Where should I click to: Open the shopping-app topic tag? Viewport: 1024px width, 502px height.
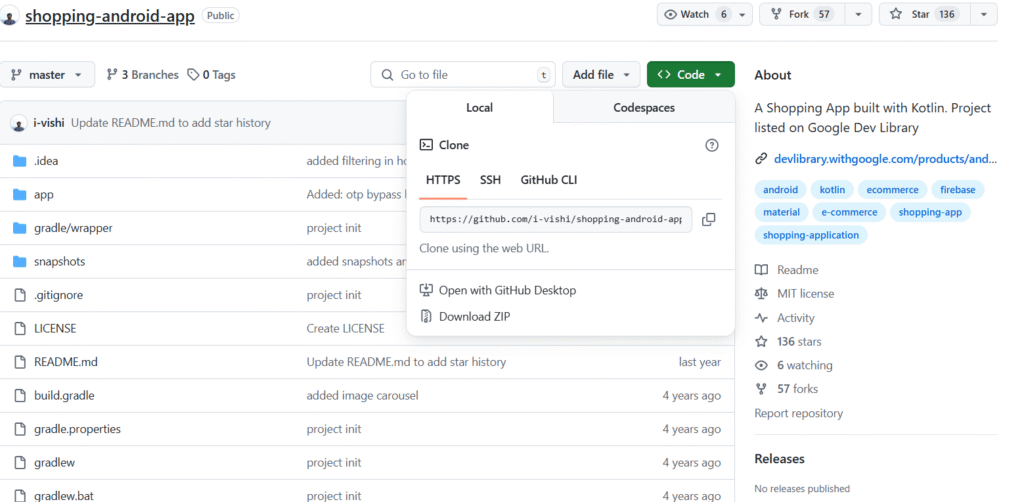(930, 212)
